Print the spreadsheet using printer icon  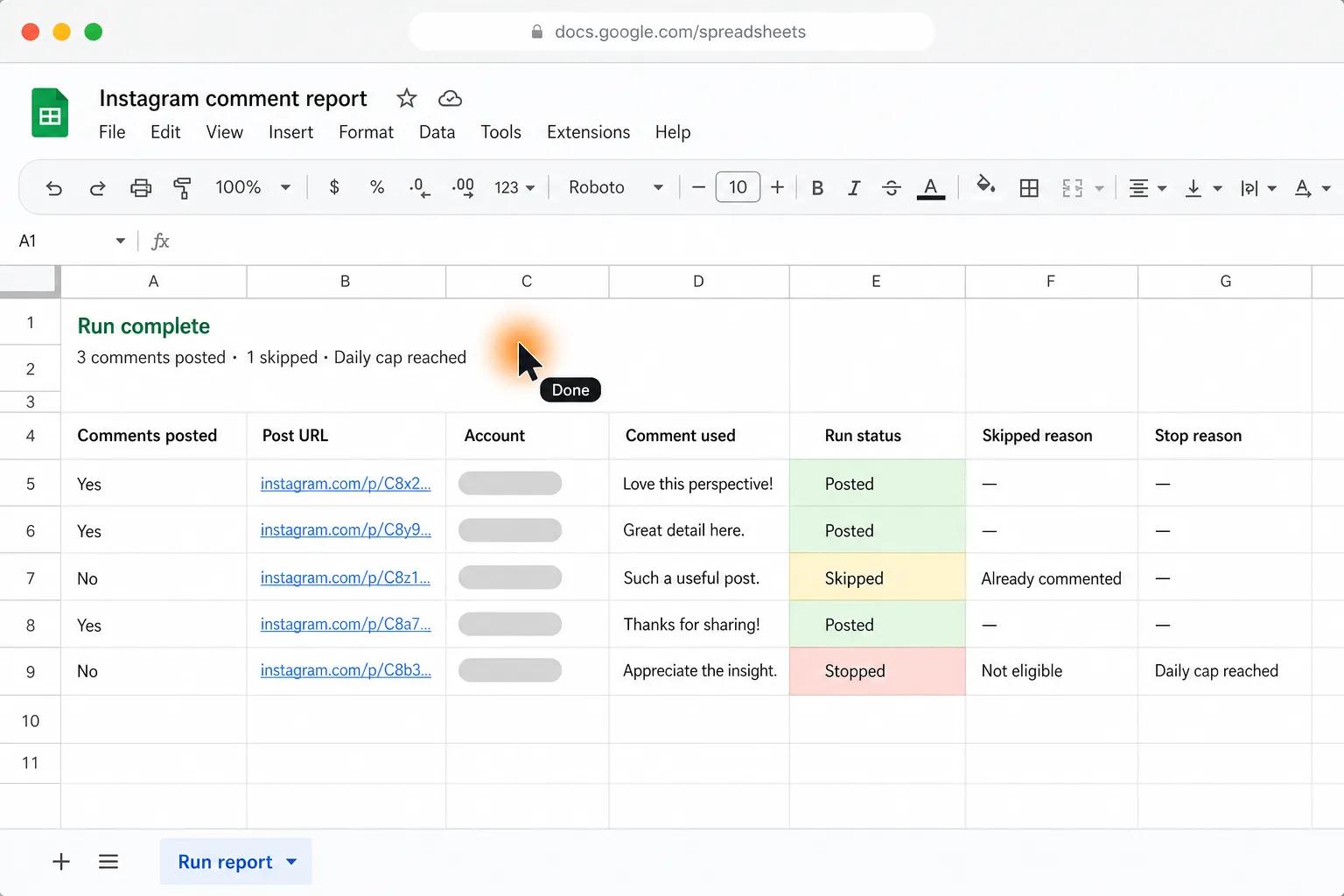coord(141,188)
